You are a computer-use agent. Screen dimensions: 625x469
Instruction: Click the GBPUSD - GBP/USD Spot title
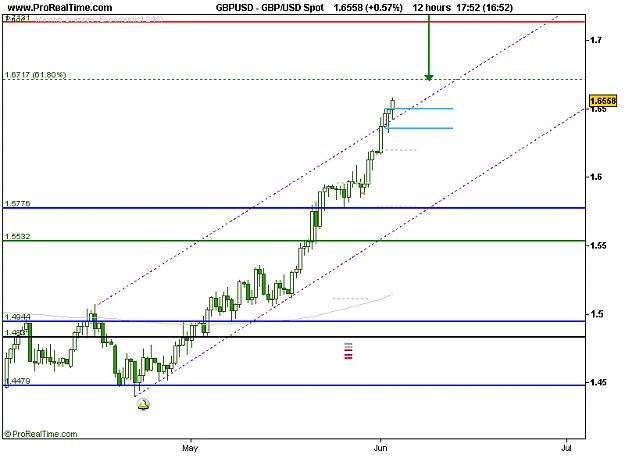[270, 8]
